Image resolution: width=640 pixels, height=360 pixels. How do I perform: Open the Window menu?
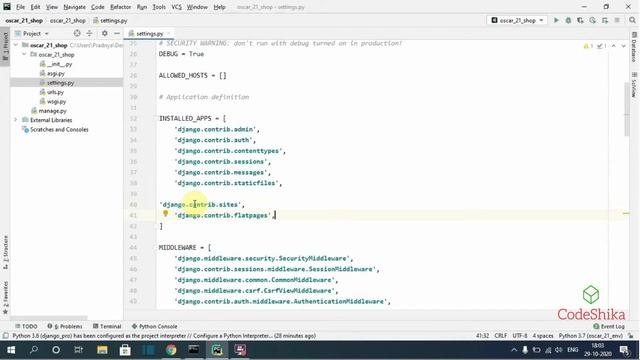click(197, 7)
